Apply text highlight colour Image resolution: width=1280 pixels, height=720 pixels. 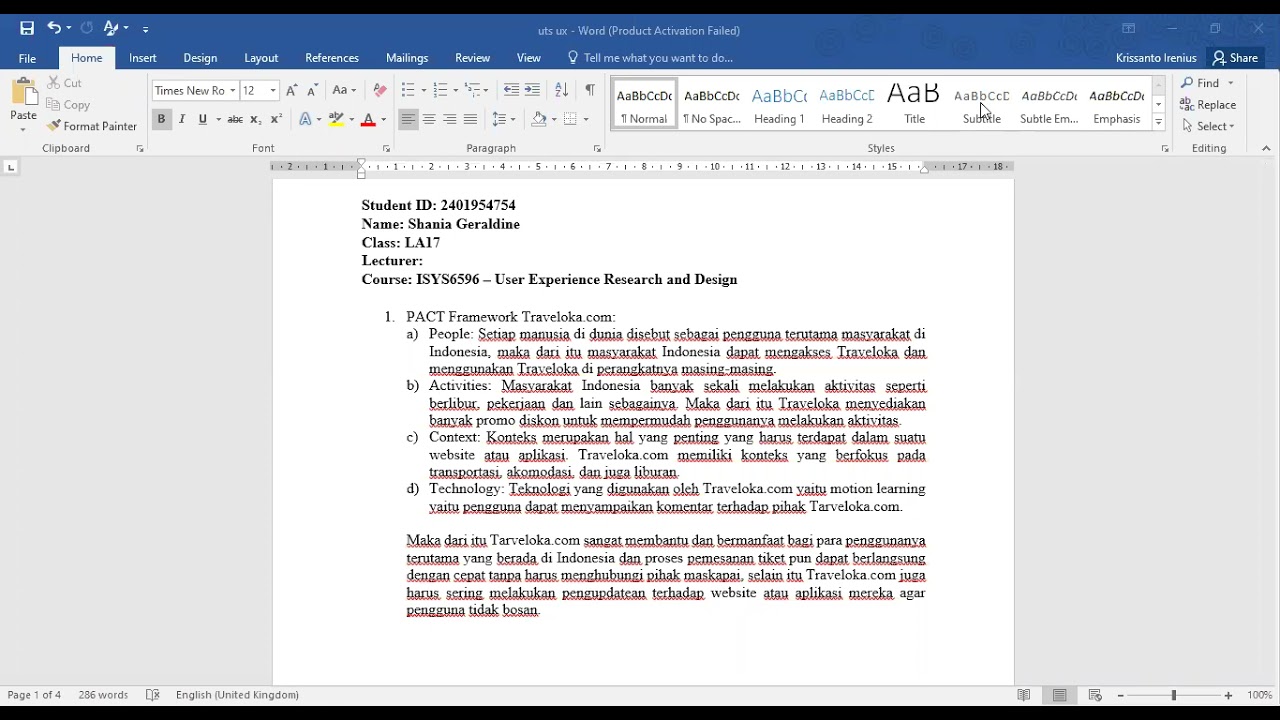pyautogui.click(x=337, y=119)
